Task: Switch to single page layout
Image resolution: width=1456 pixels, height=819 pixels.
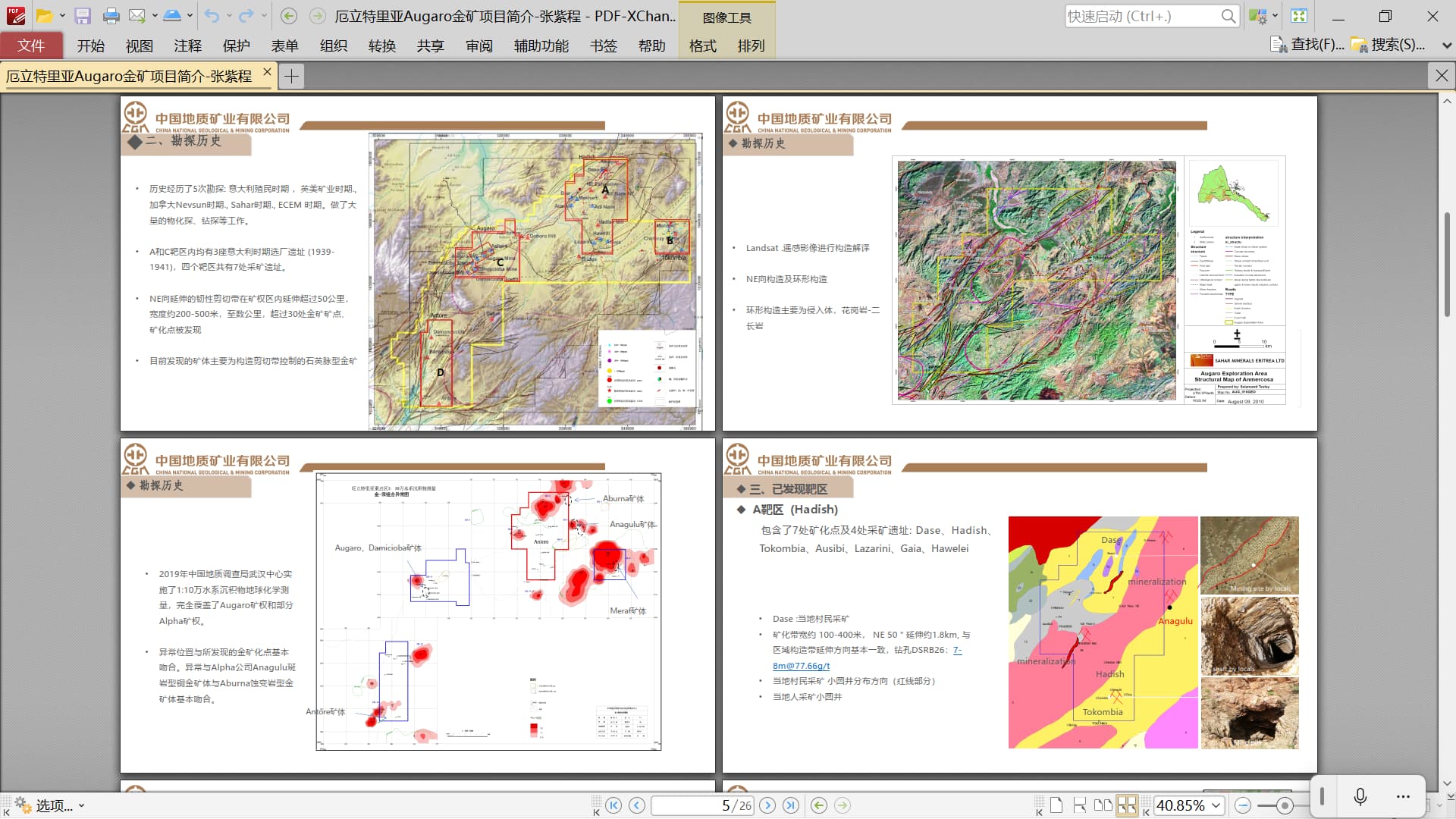Action: click(1056, 805)
